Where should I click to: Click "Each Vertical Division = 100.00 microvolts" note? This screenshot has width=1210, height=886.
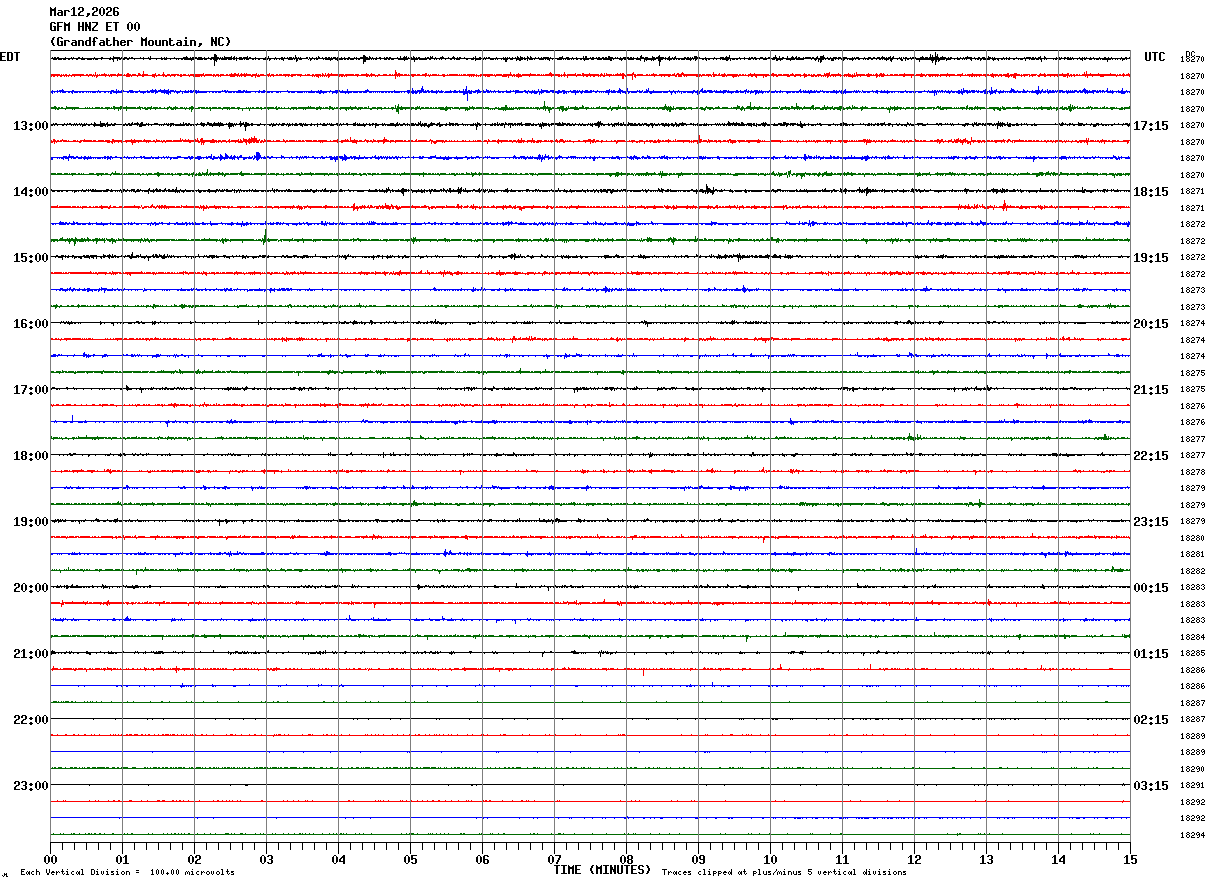[x=127, y=873]
